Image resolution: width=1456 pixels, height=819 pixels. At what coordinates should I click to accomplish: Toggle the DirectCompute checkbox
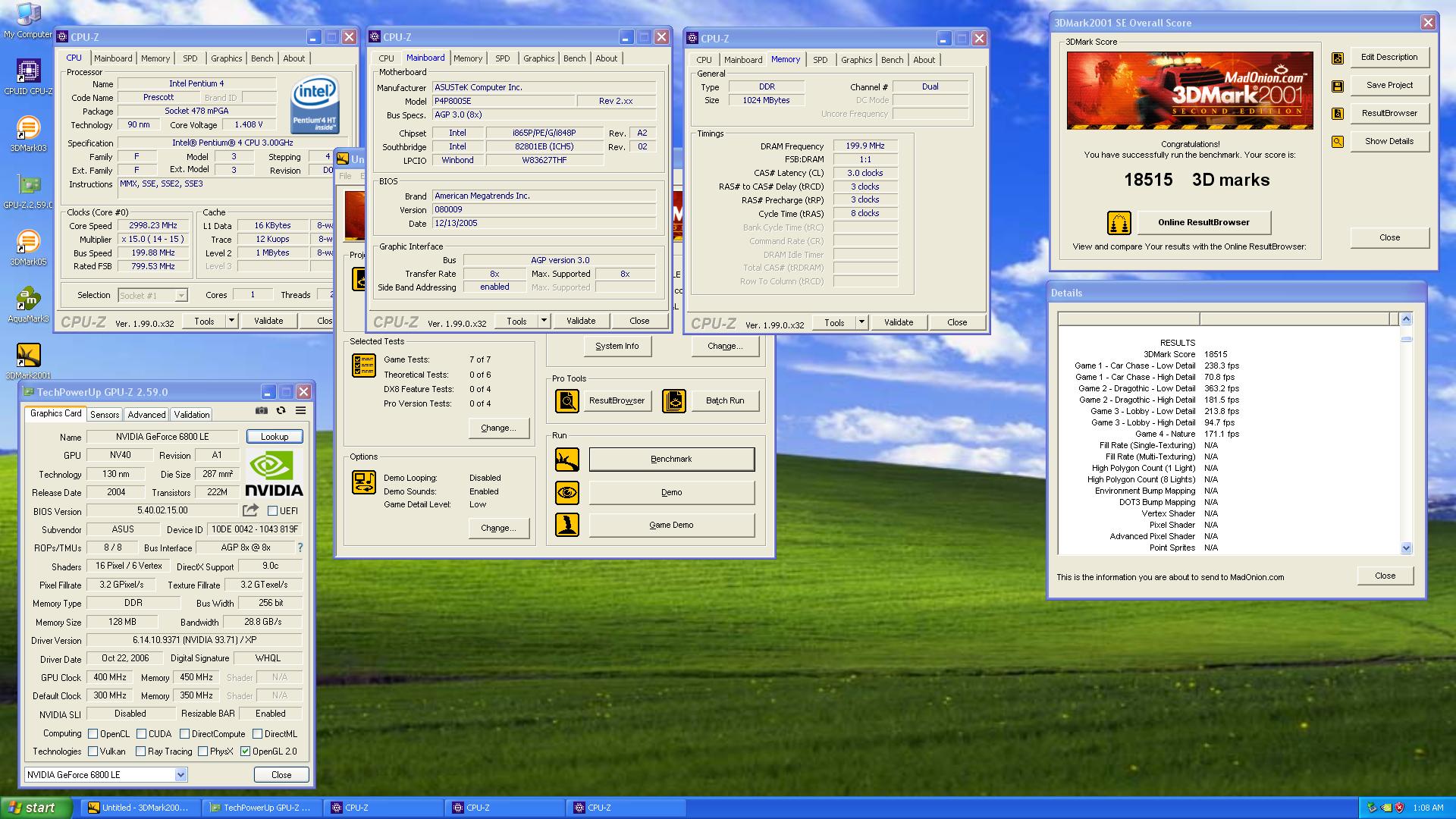(184, 733)
